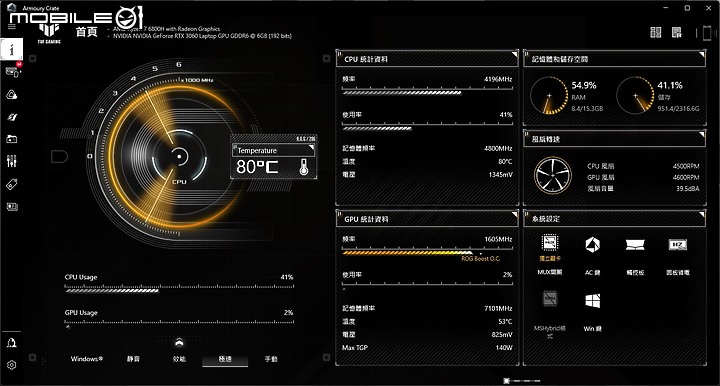Click the dashboard layout view icon
Screen dimensions: 720x386
[656, 32]
